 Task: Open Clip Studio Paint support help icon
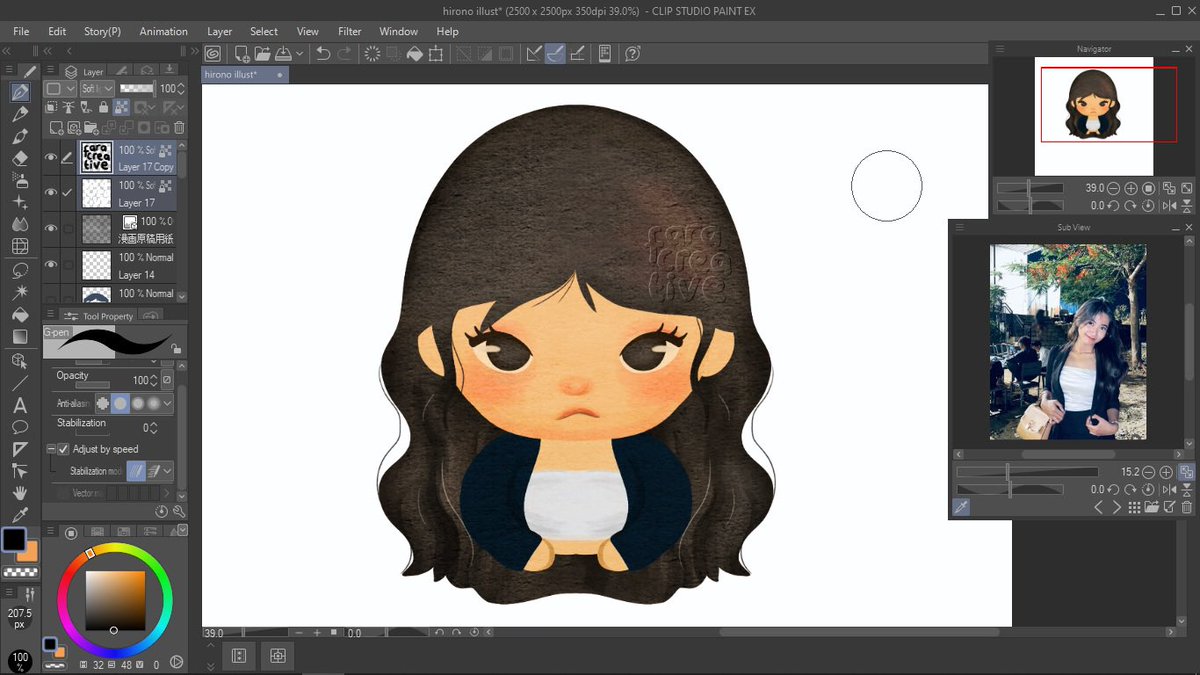632,54
